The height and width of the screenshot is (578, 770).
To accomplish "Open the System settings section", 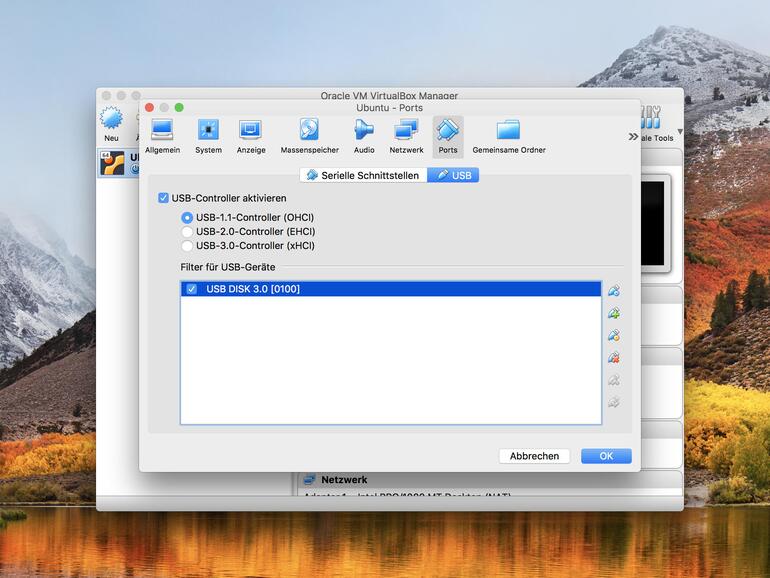I will [208, 136].
